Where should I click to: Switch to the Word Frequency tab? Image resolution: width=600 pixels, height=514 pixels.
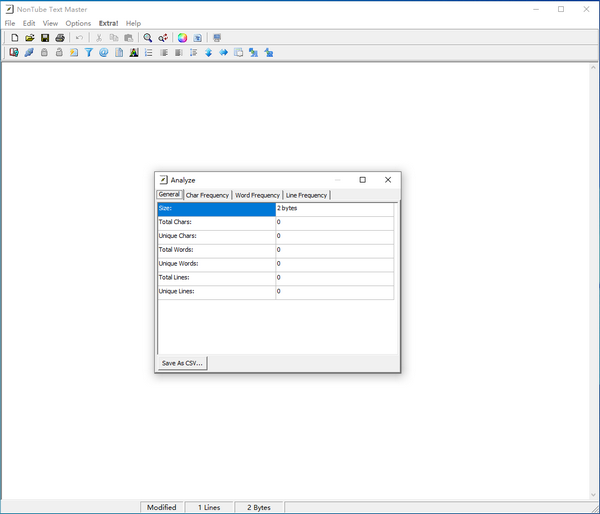257,195
